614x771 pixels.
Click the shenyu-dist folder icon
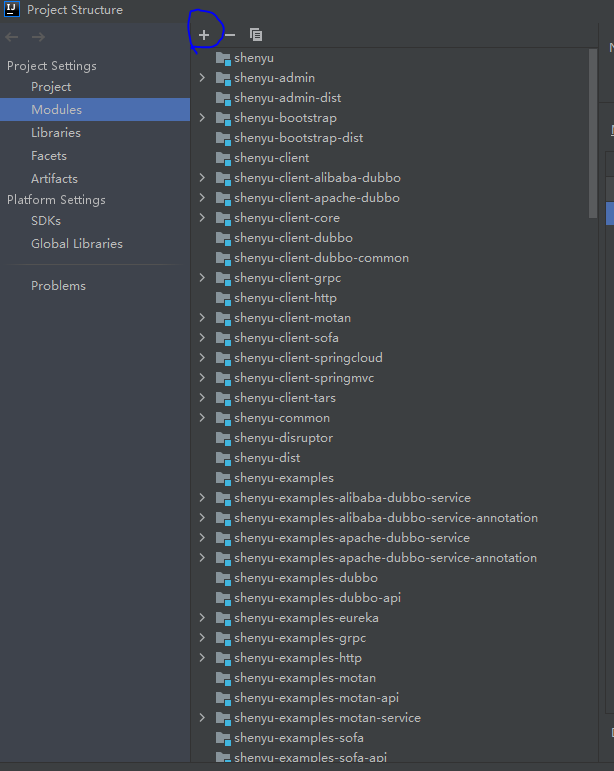click(223, 458)
